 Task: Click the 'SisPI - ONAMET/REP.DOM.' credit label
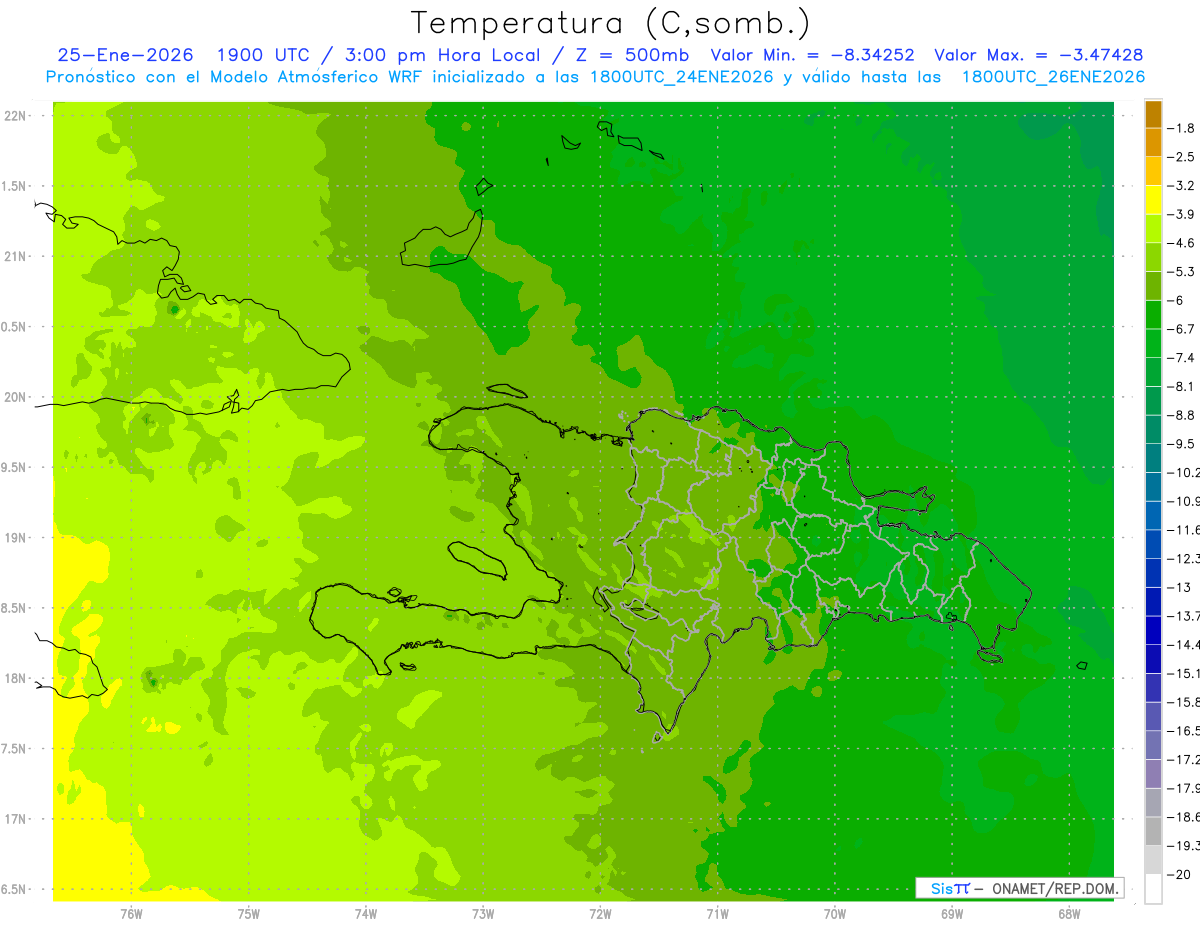(1019, 888)
